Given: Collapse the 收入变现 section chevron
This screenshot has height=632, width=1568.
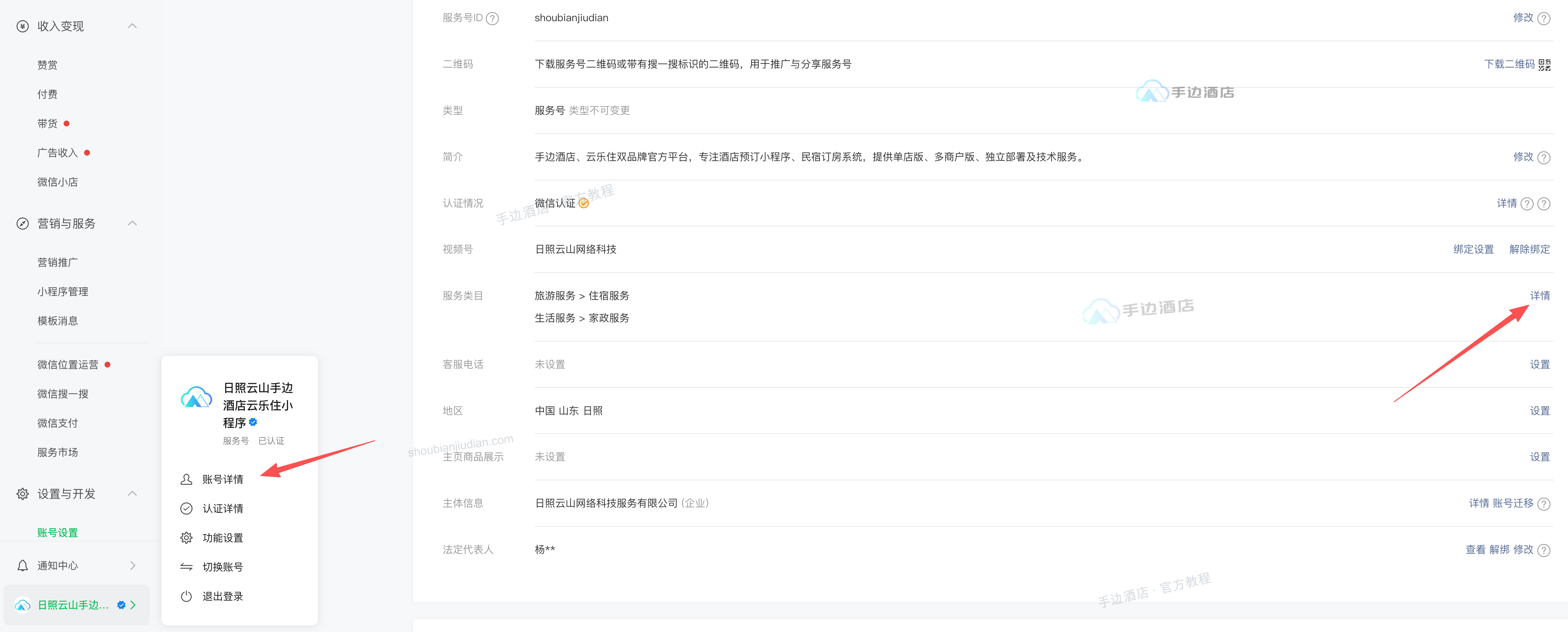Looking at the screenshot, I should coord(132,26).
